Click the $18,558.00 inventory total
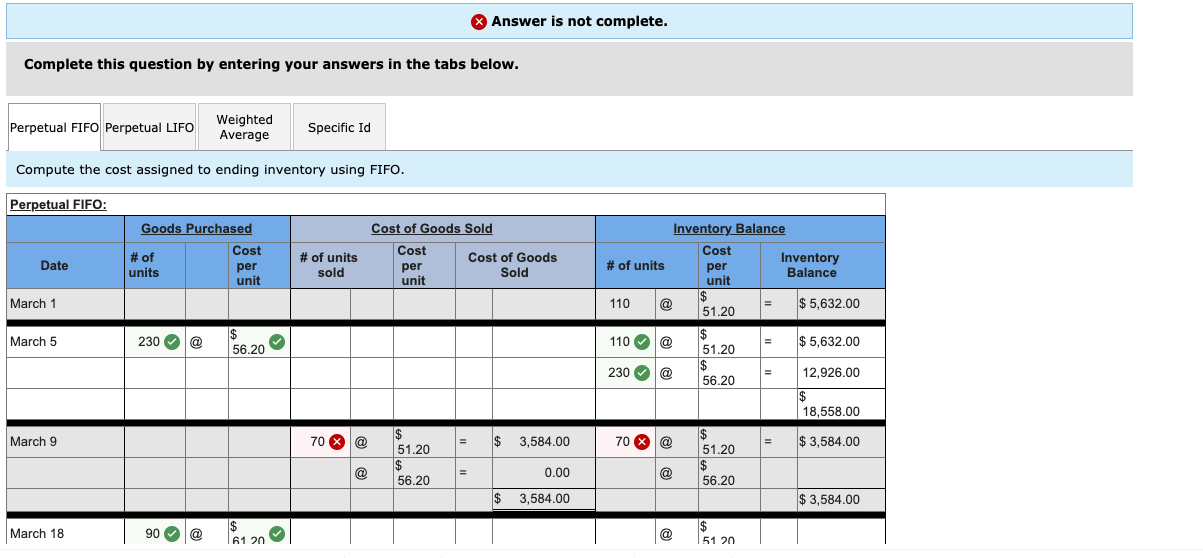The height and width of the screenshot is (558, 1203). coord(830,404)
